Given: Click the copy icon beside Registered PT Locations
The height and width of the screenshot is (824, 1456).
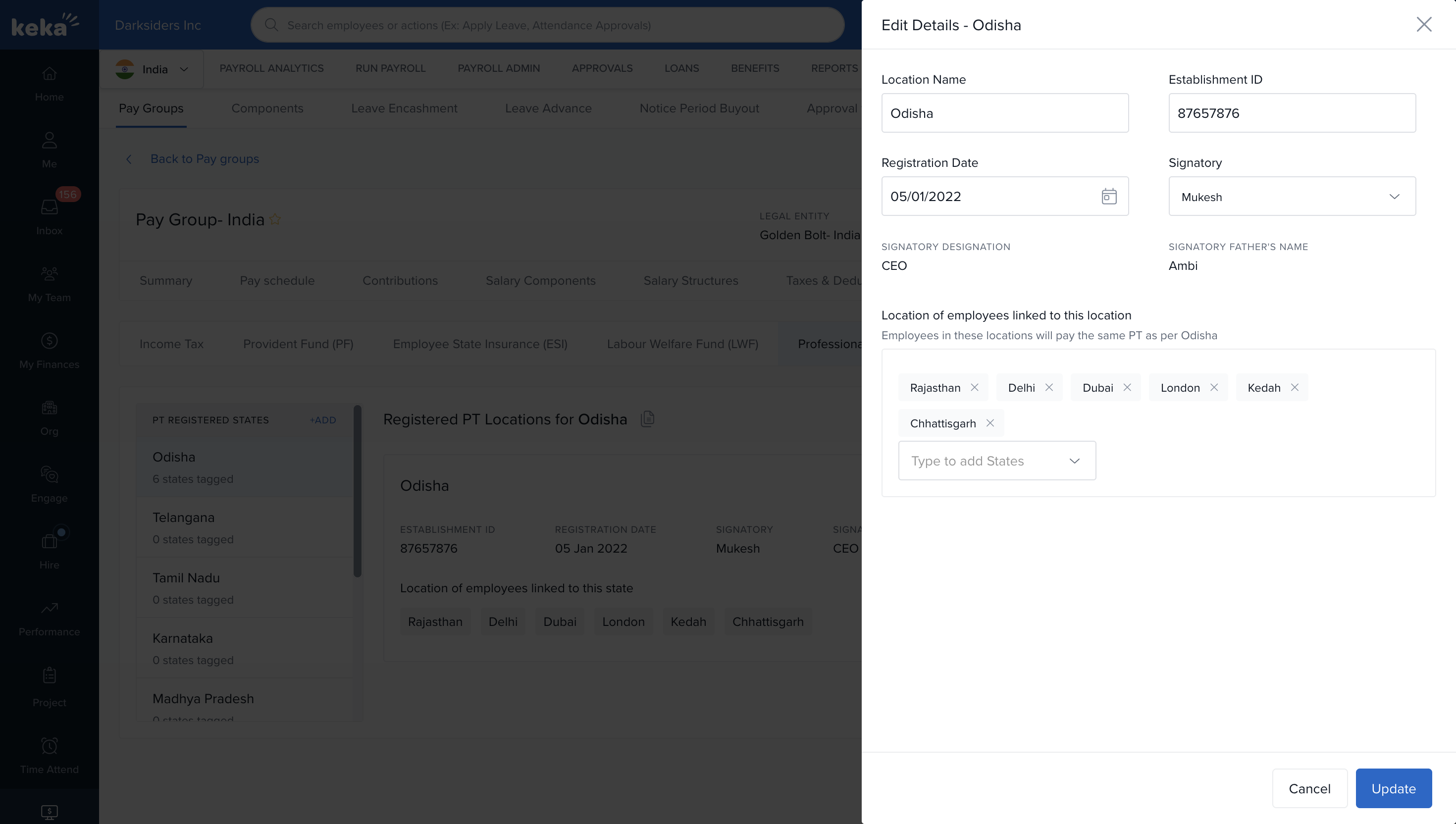Looking at the screenshot, I should tap(647, 419).
